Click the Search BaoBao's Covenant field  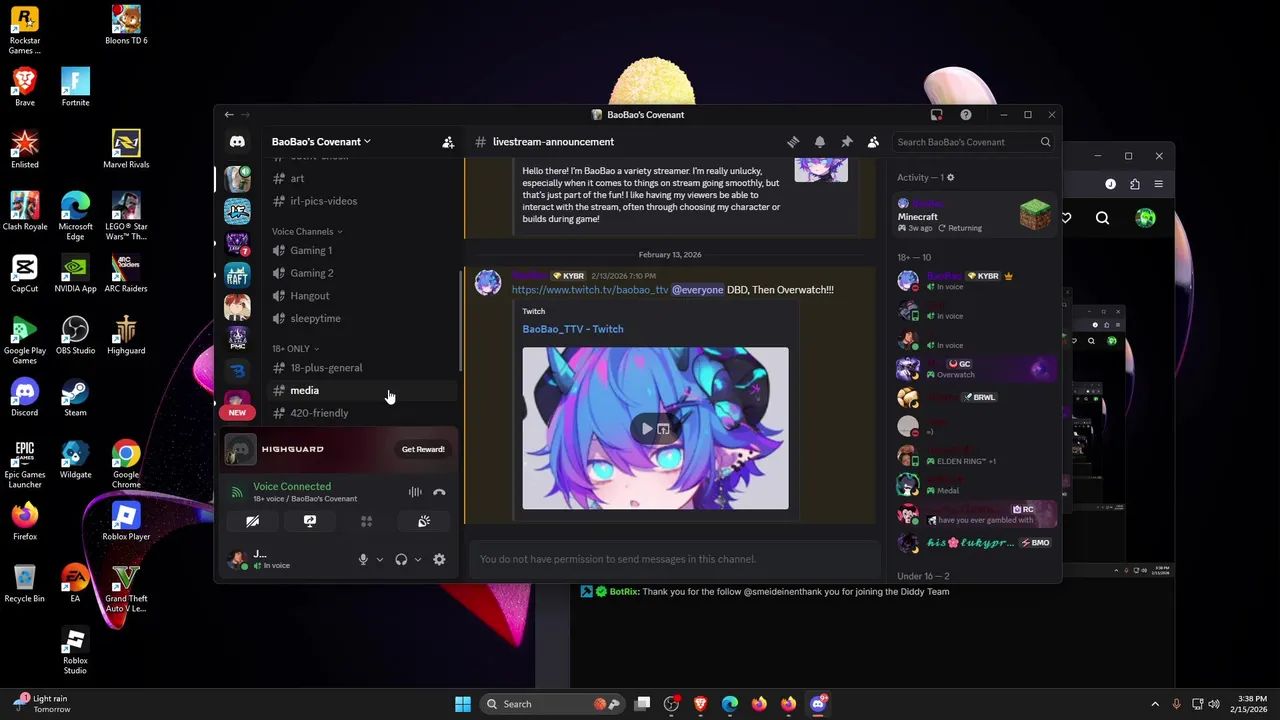coord(973,142)
